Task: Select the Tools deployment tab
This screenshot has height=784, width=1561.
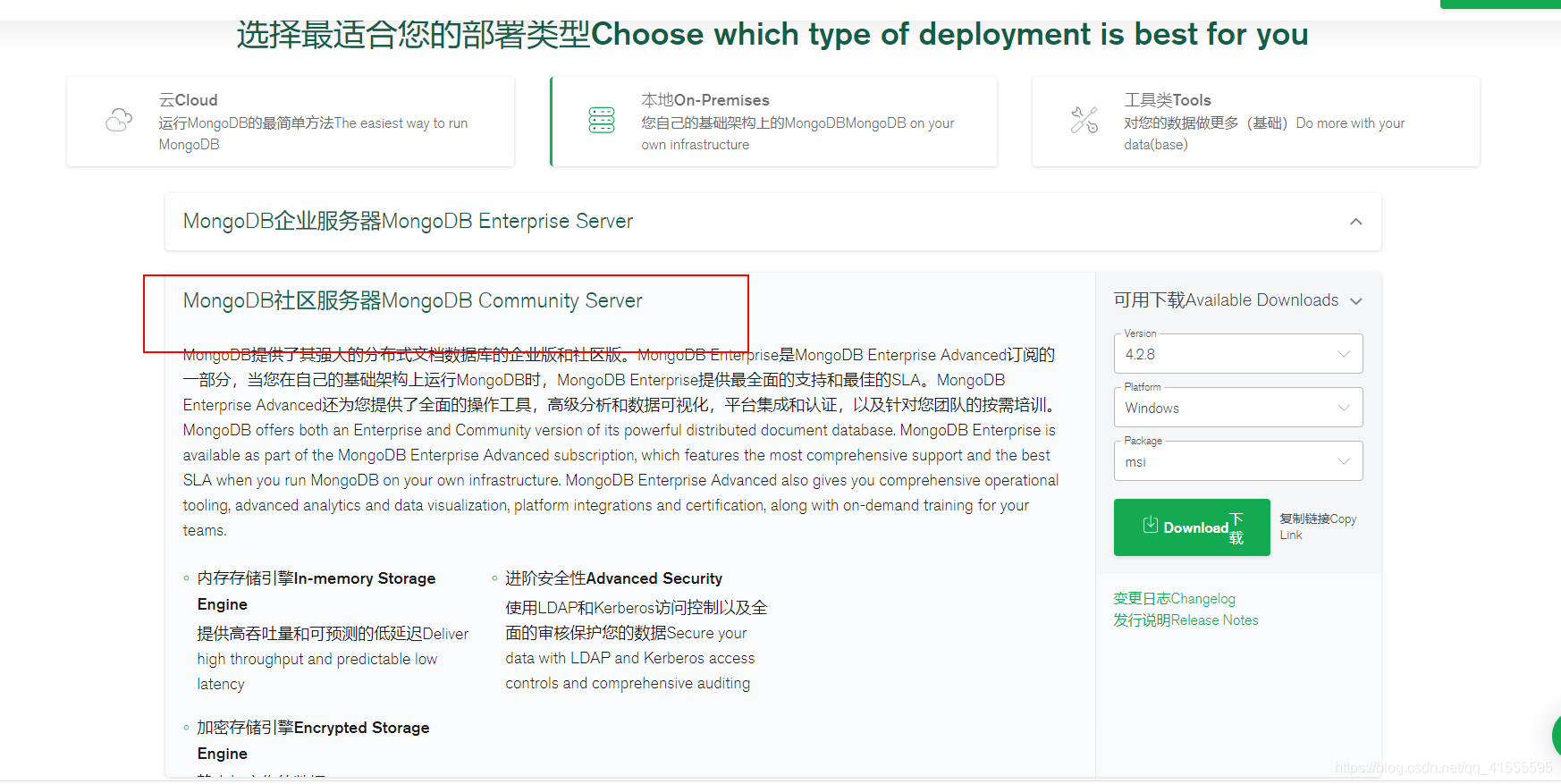Action: click(x=1256, y=122)
